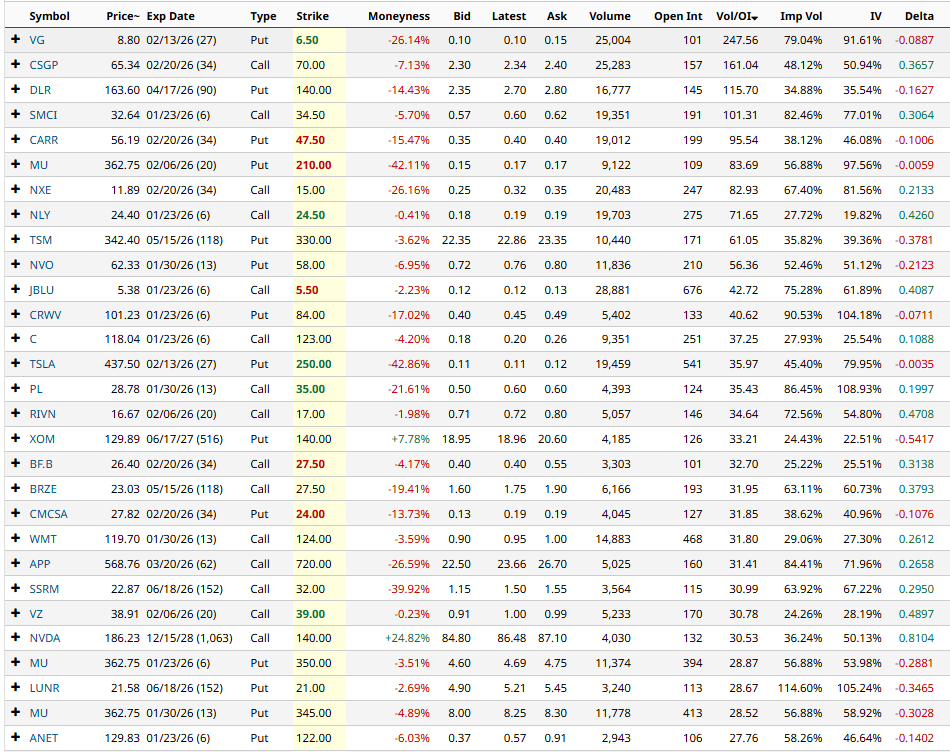This screenshot has width=950, height=752.
Task: Open the VG symbol link
Action: (x=37, y=40)
